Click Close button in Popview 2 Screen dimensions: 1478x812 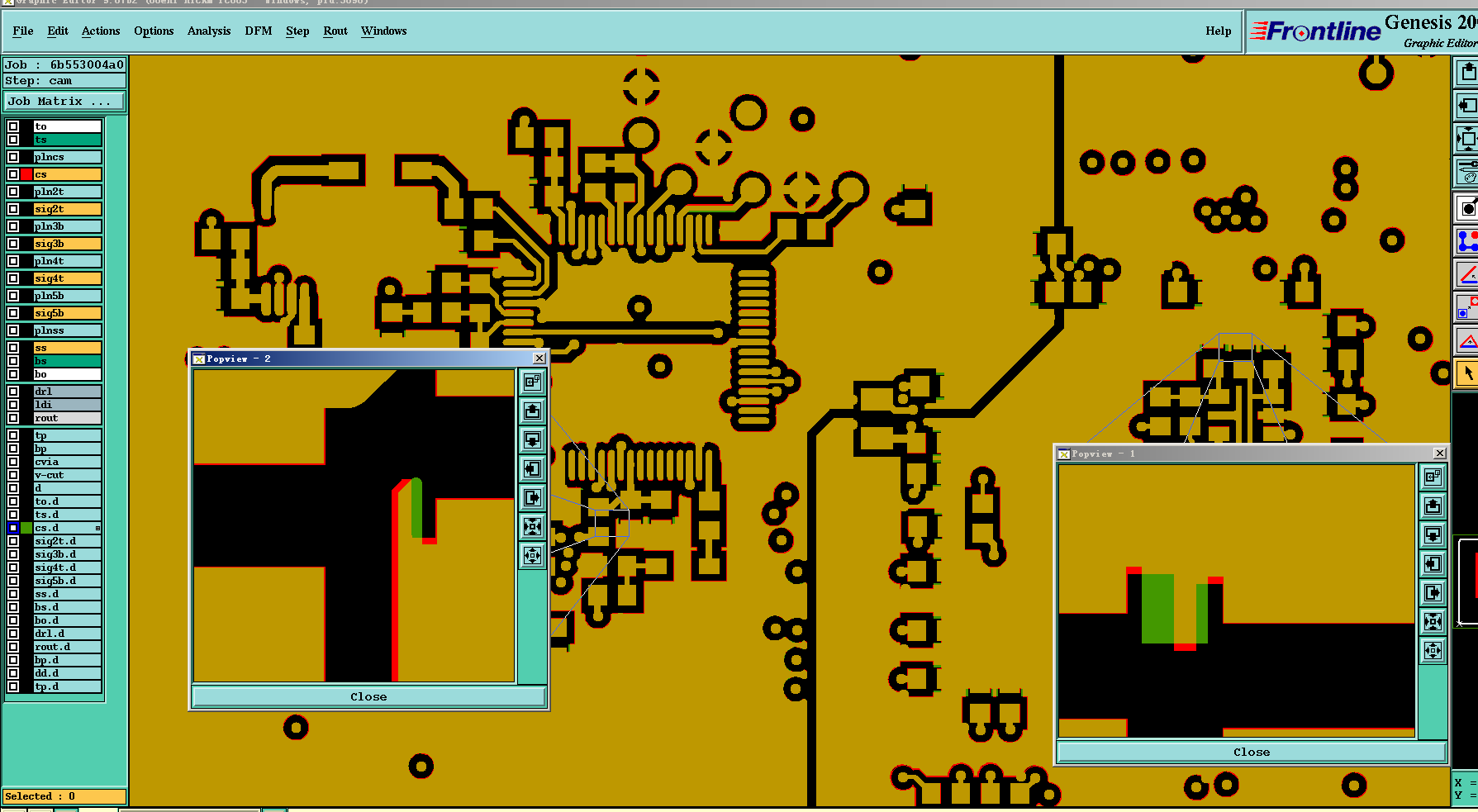pos(368,697)
